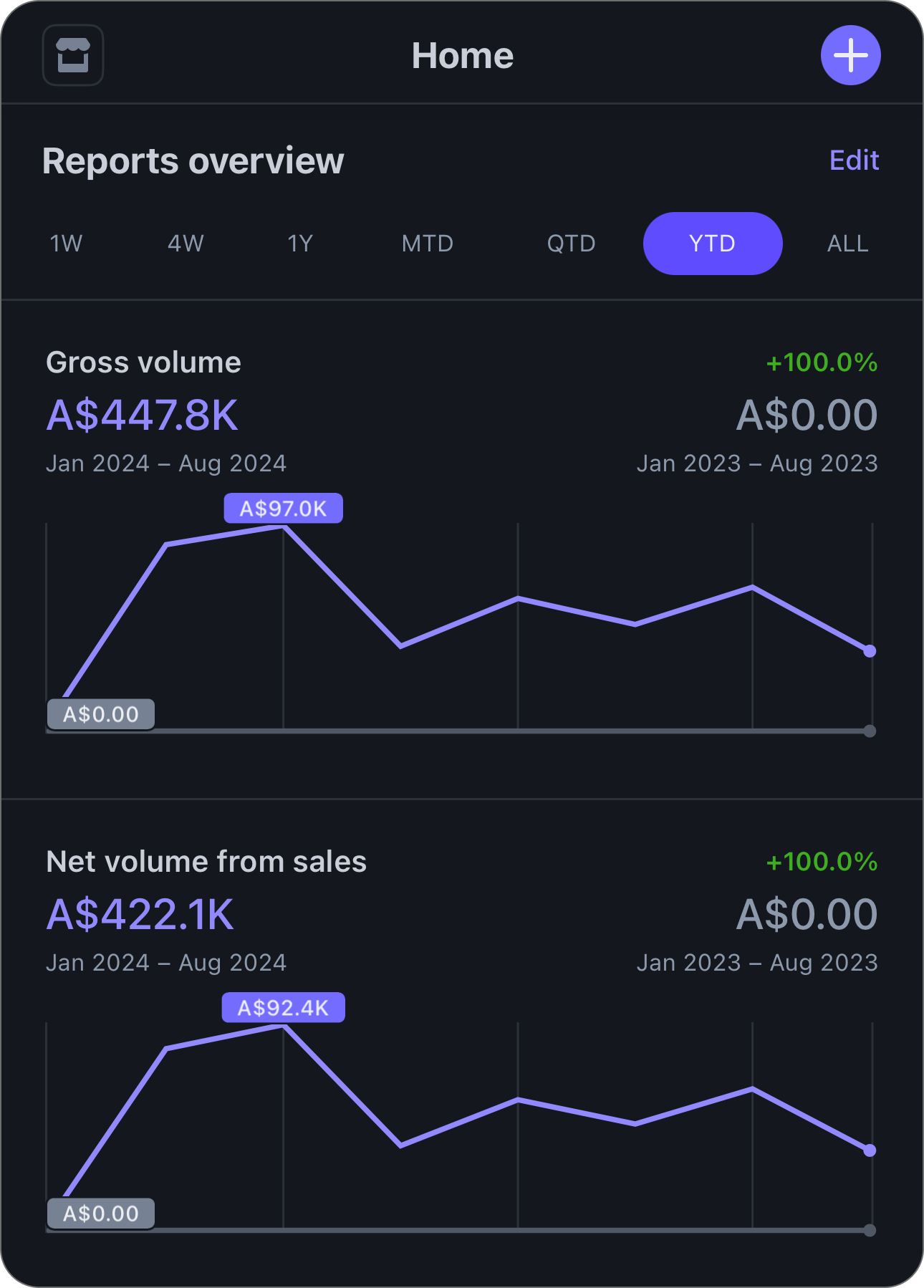Click Gross volume A$0.00 start label
Viewport: 924px width, 1288px height.
[101, 714]
